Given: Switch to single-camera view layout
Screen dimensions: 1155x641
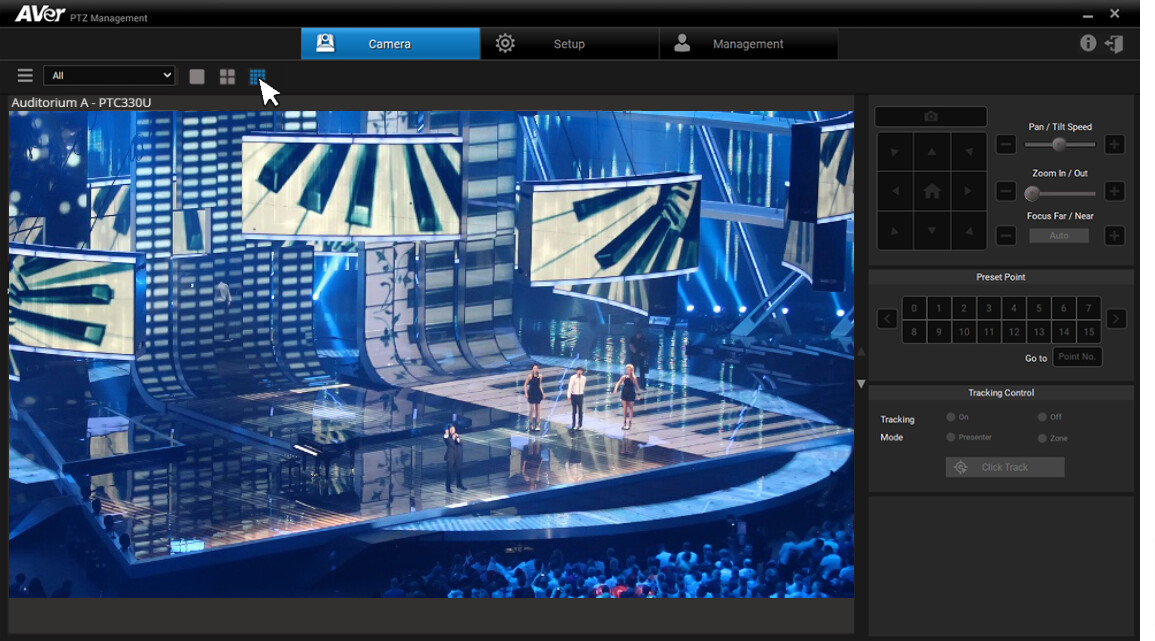Looking at the screenshot, I should click(197, 77).
